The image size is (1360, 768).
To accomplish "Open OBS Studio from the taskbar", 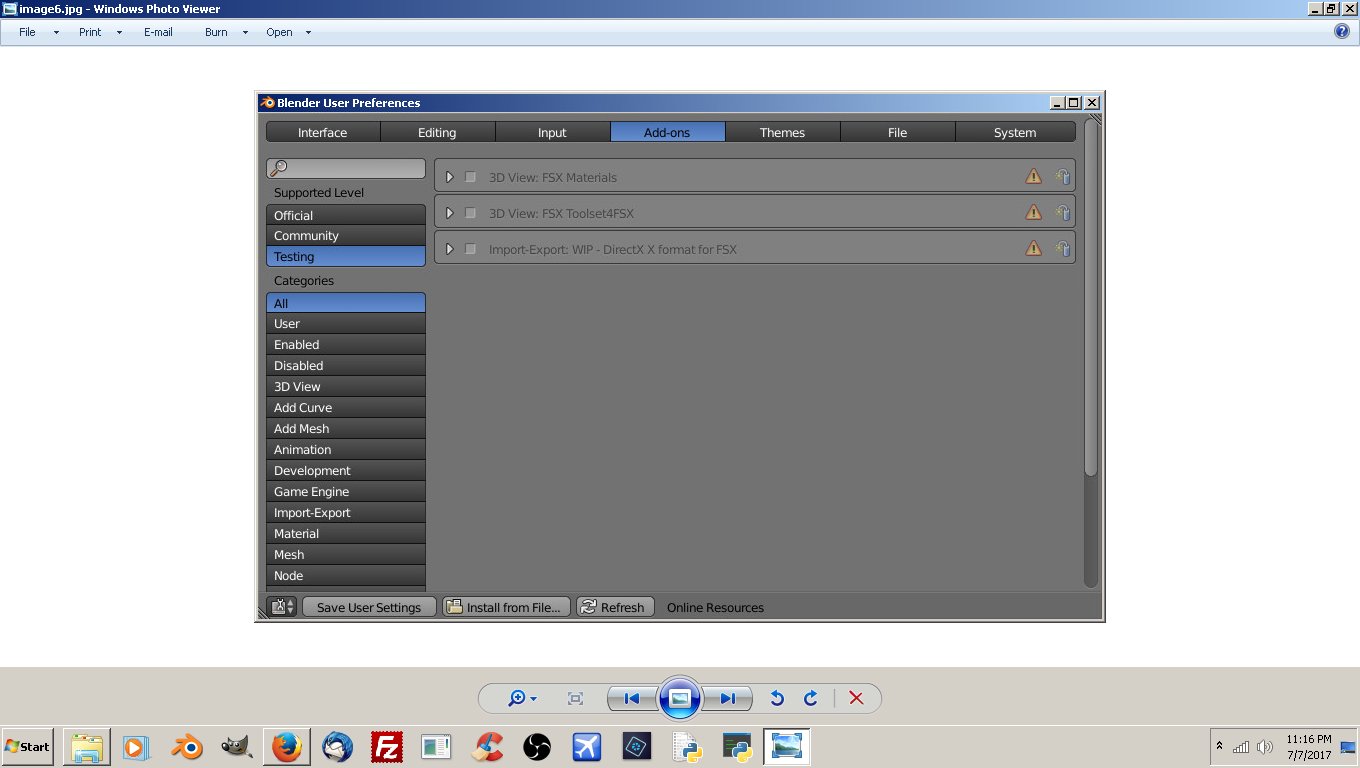I will tap(537, 747).
